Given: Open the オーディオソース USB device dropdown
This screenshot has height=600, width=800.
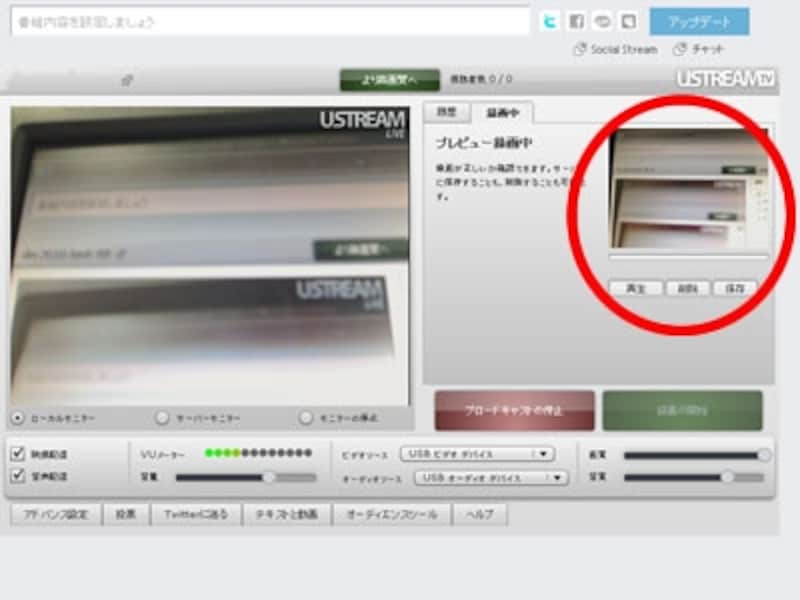Looking at the screenshot, I should (491, 478).
